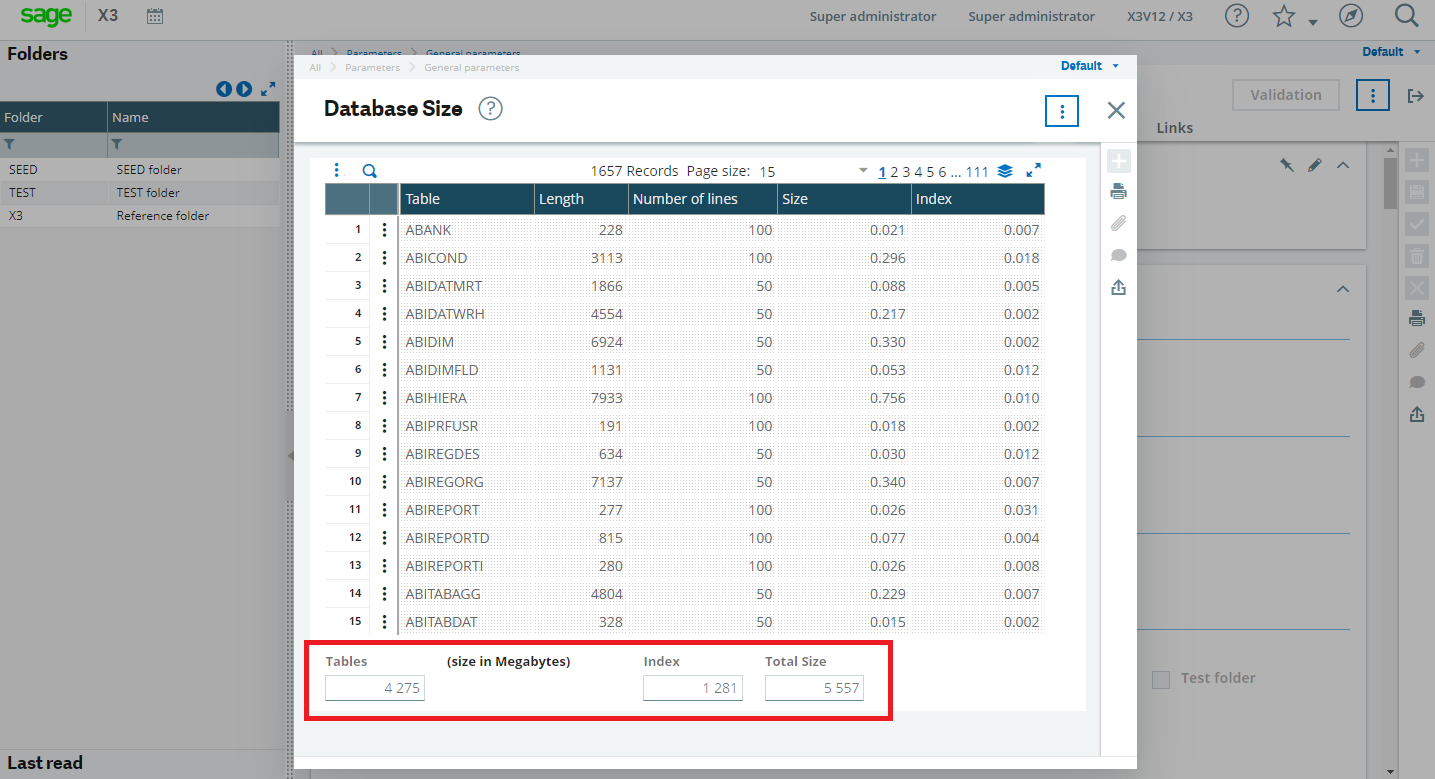1435x779 pixels.
Task: Print the Database Size data
Action: [1118, 190]
